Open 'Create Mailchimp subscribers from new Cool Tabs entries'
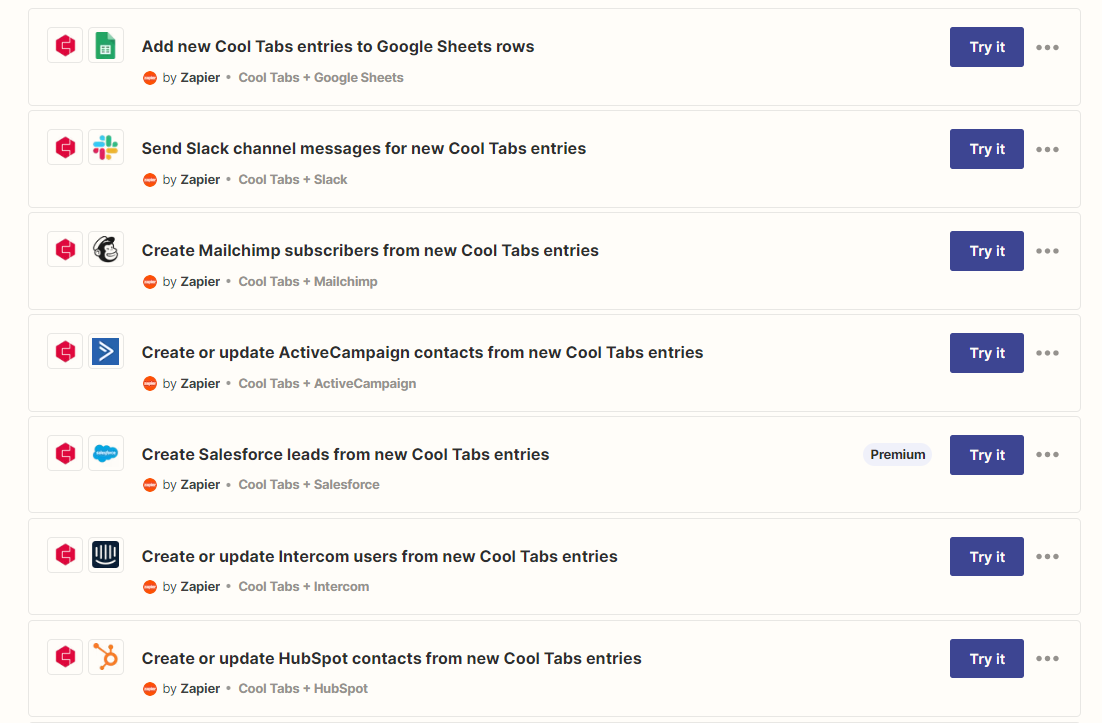 (370, 250)
